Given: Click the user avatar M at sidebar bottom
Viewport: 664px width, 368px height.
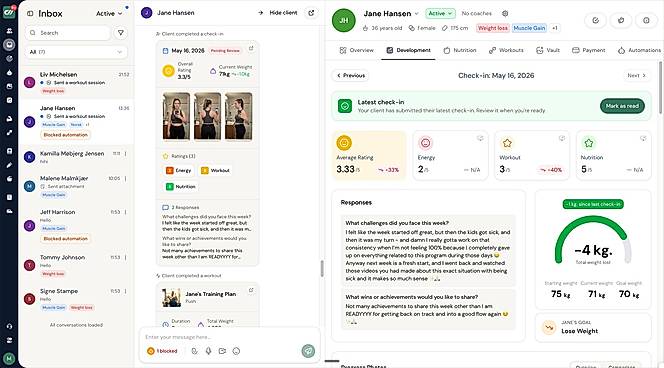Looking at the screenshot, I should 9,359.
